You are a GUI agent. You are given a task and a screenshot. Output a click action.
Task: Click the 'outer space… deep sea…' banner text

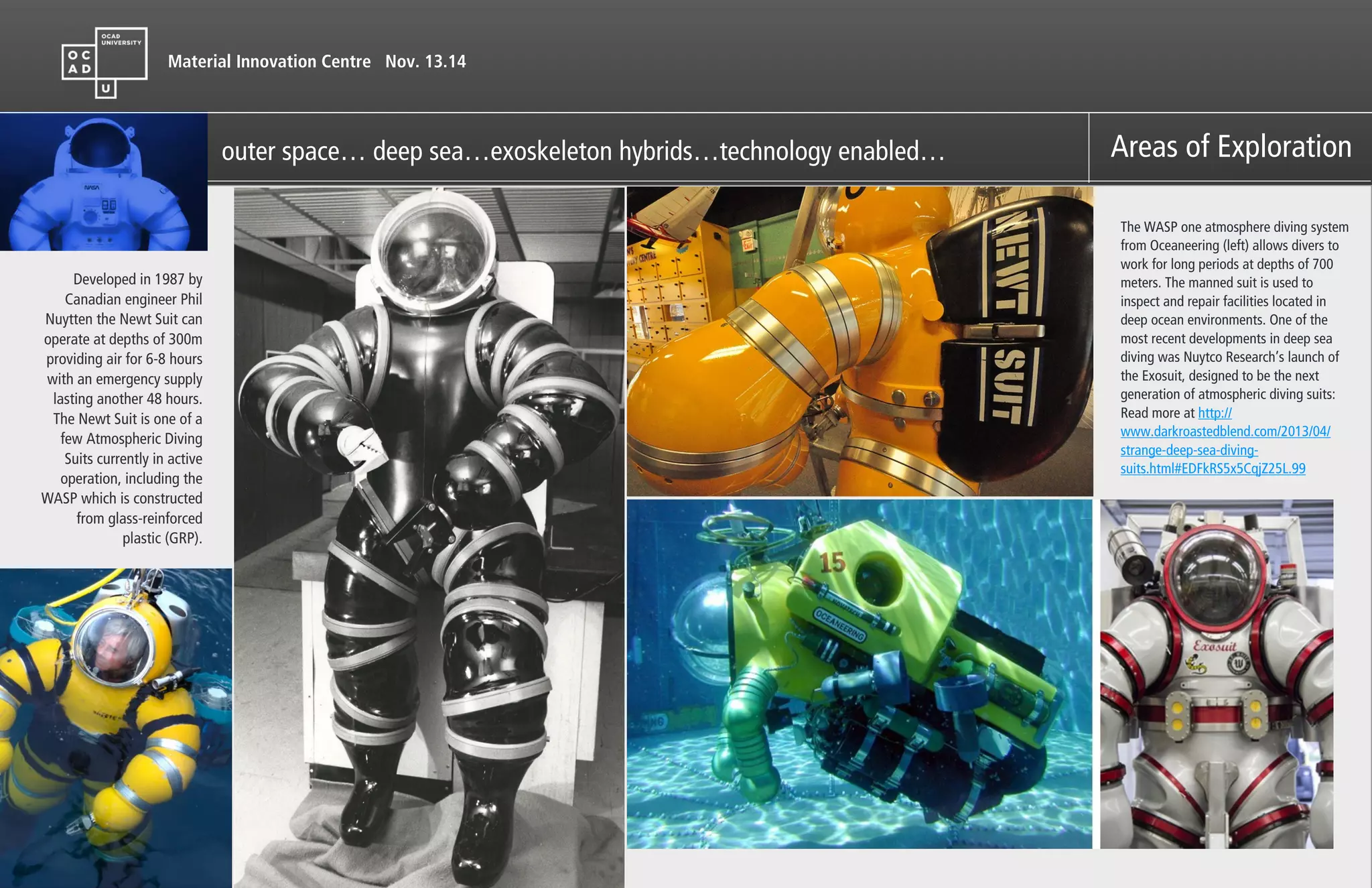(x=583, y=151)
